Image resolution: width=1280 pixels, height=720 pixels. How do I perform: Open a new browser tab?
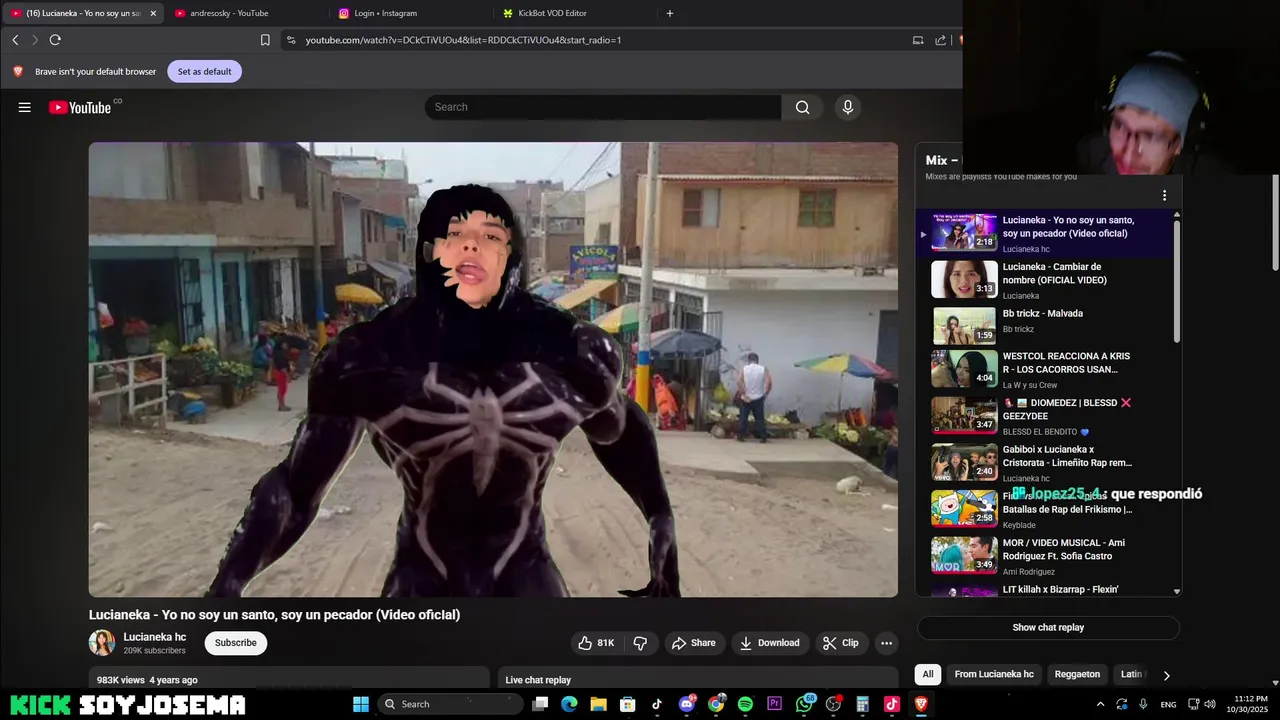coord(670,13)
